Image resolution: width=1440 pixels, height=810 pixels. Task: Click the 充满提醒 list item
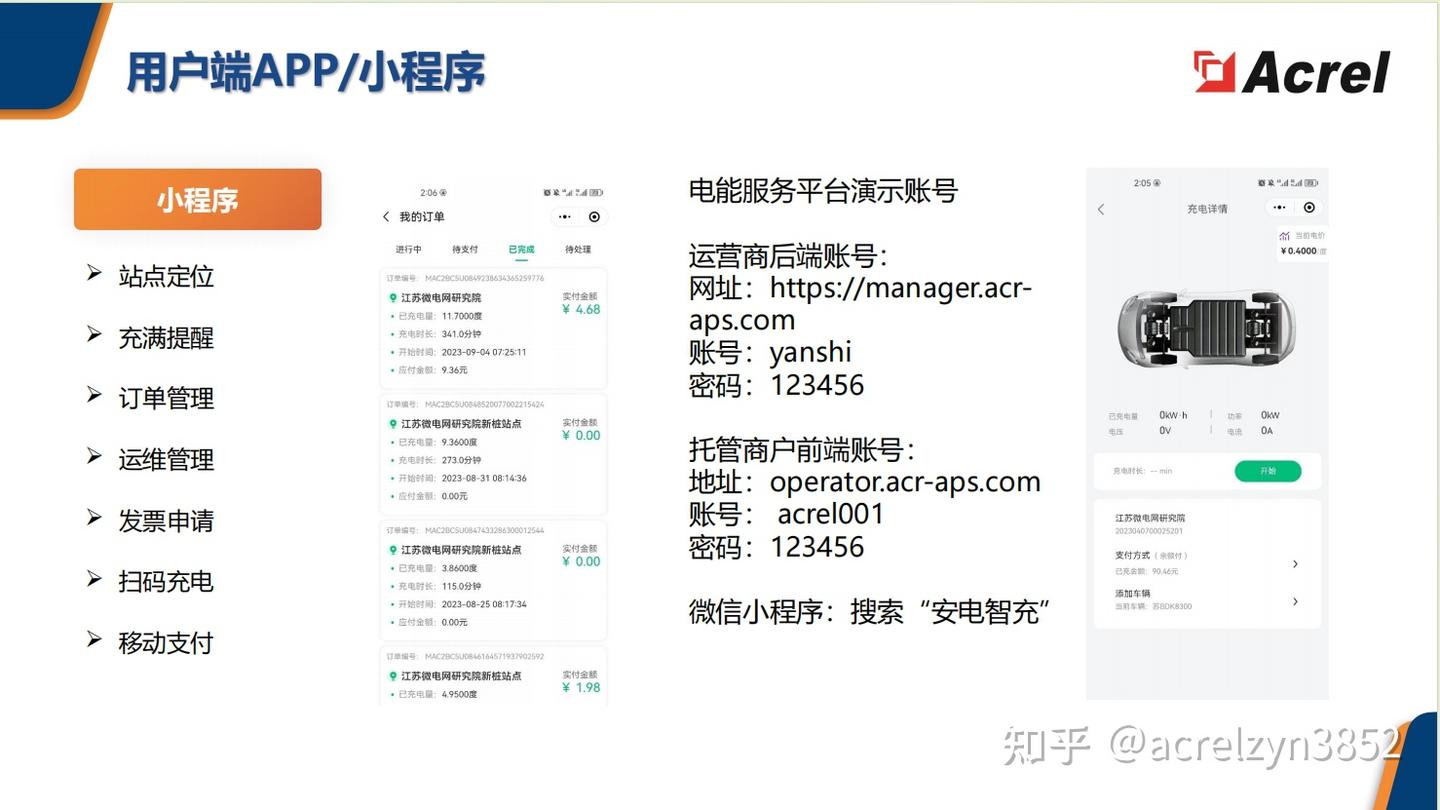point(166,337)
